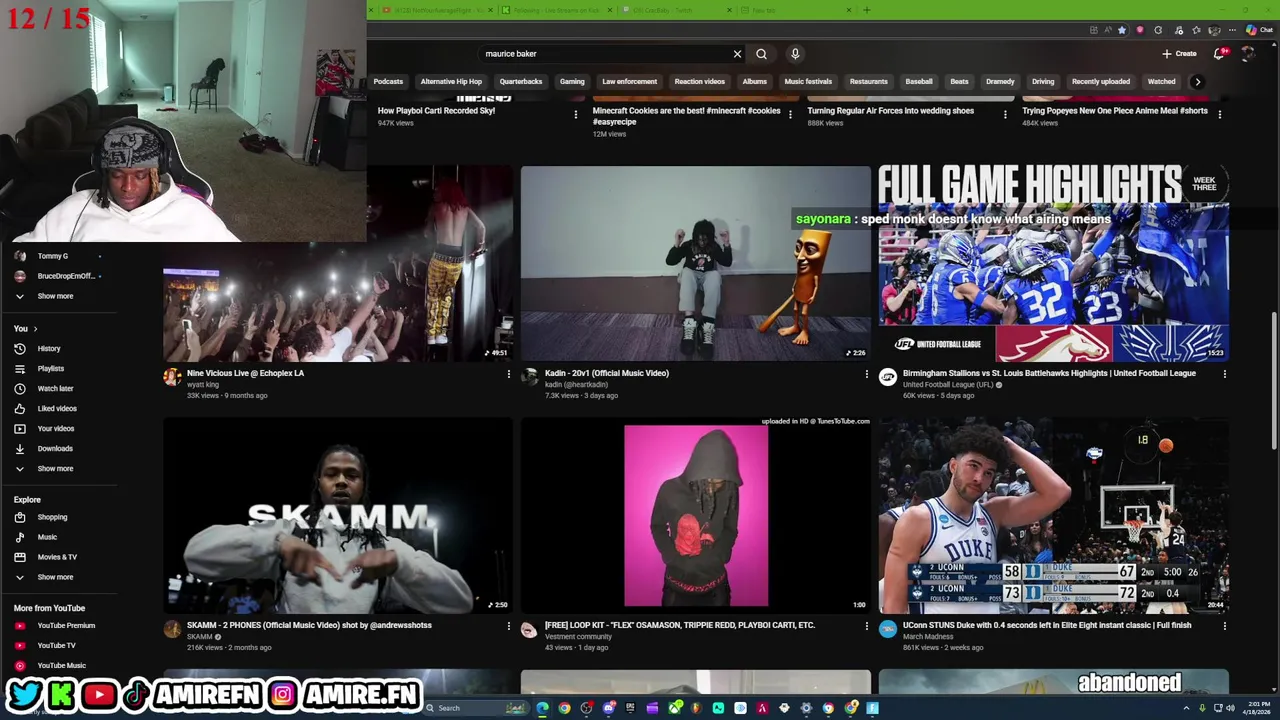The width and height of the screenshot is (1280, 720).
Task: Expand the You section chevron
Action: click(35, 329)
